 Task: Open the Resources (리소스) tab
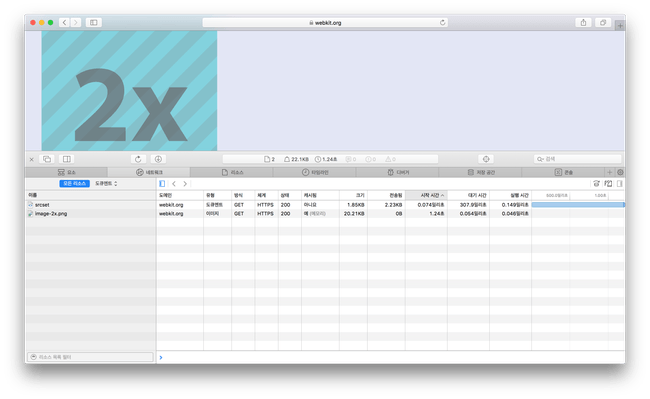coord(232,172)
